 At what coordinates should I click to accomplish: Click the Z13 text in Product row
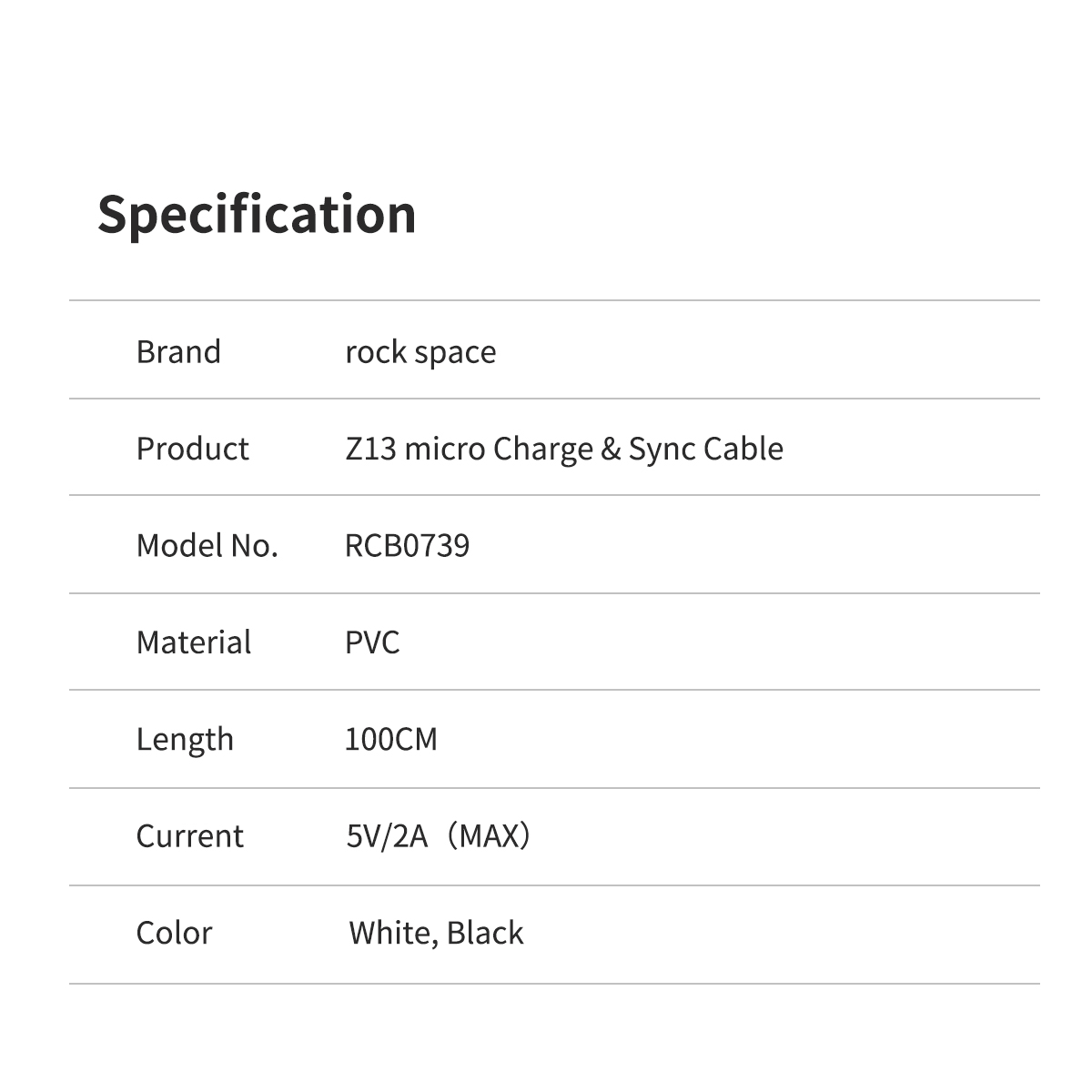point(370,449)
